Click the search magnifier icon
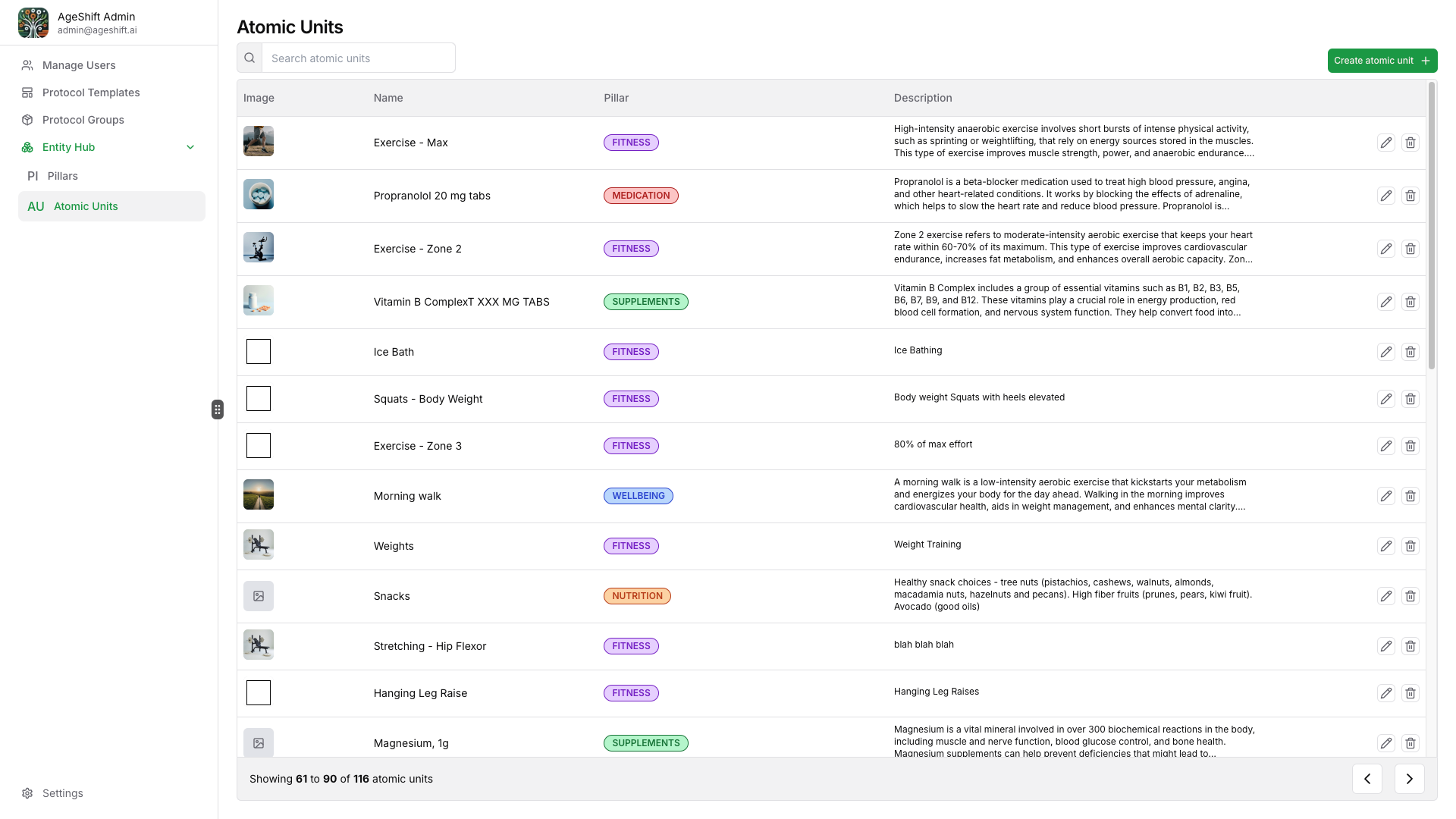 point(249,58)
